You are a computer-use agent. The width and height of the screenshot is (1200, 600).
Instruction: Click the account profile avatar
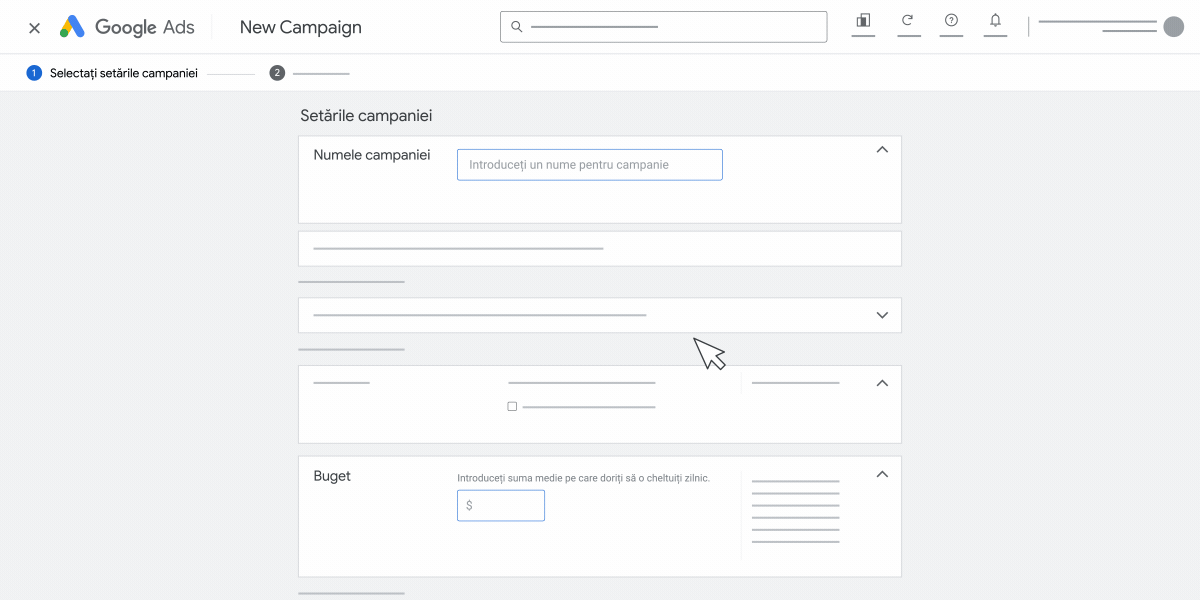(x=1173, y=27)
